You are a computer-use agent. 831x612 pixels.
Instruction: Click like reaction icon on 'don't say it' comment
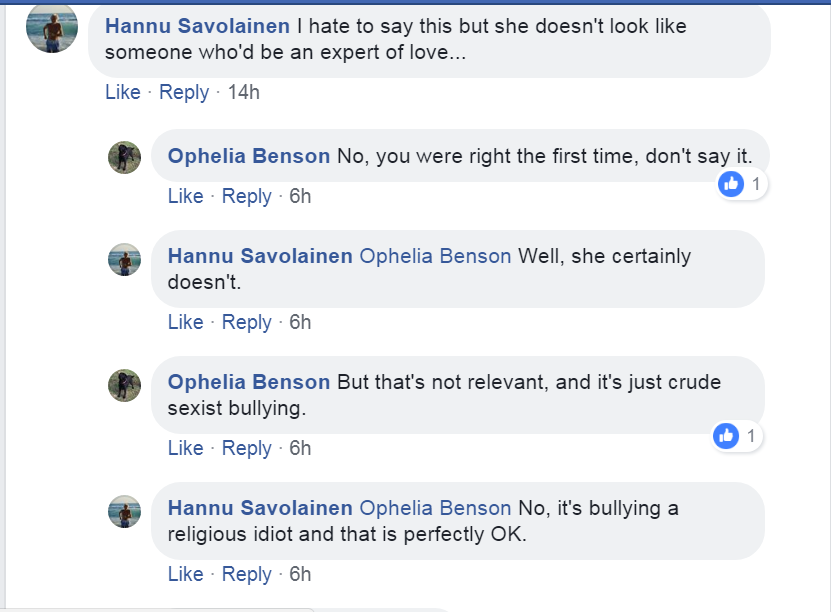coord(732,184)
